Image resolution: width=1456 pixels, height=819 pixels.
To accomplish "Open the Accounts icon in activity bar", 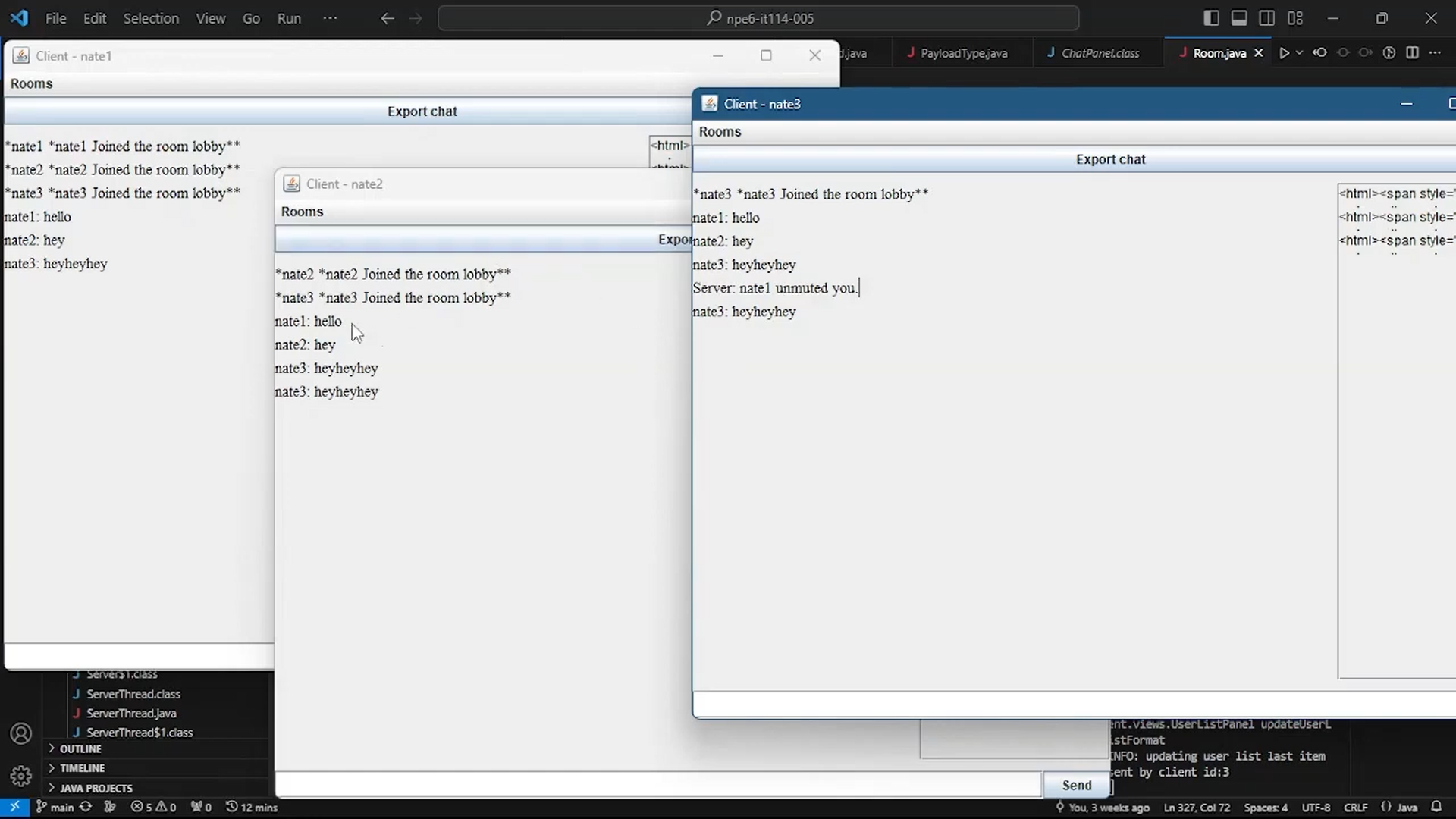I will point(20,733).
